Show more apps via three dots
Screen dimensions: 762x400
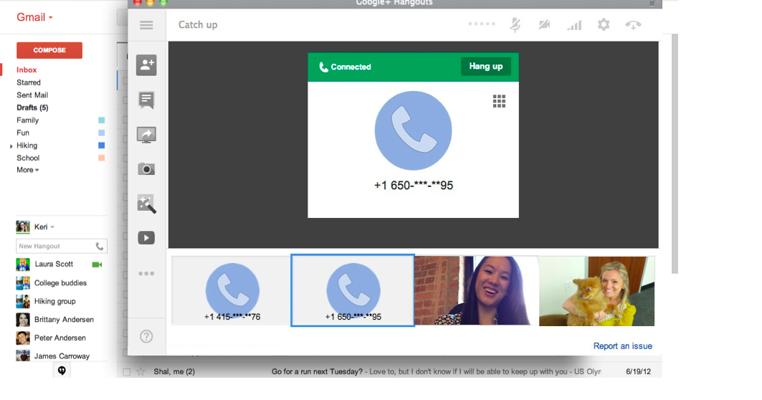point(146,273)
